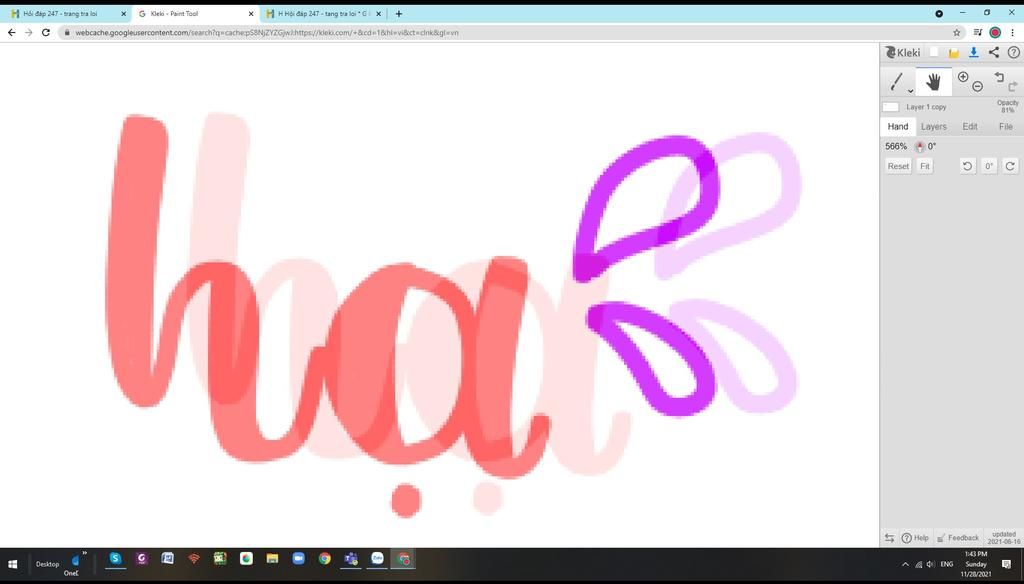Go back in browser history
This screenshot has width=1024, height=584.
click(12, 32)
